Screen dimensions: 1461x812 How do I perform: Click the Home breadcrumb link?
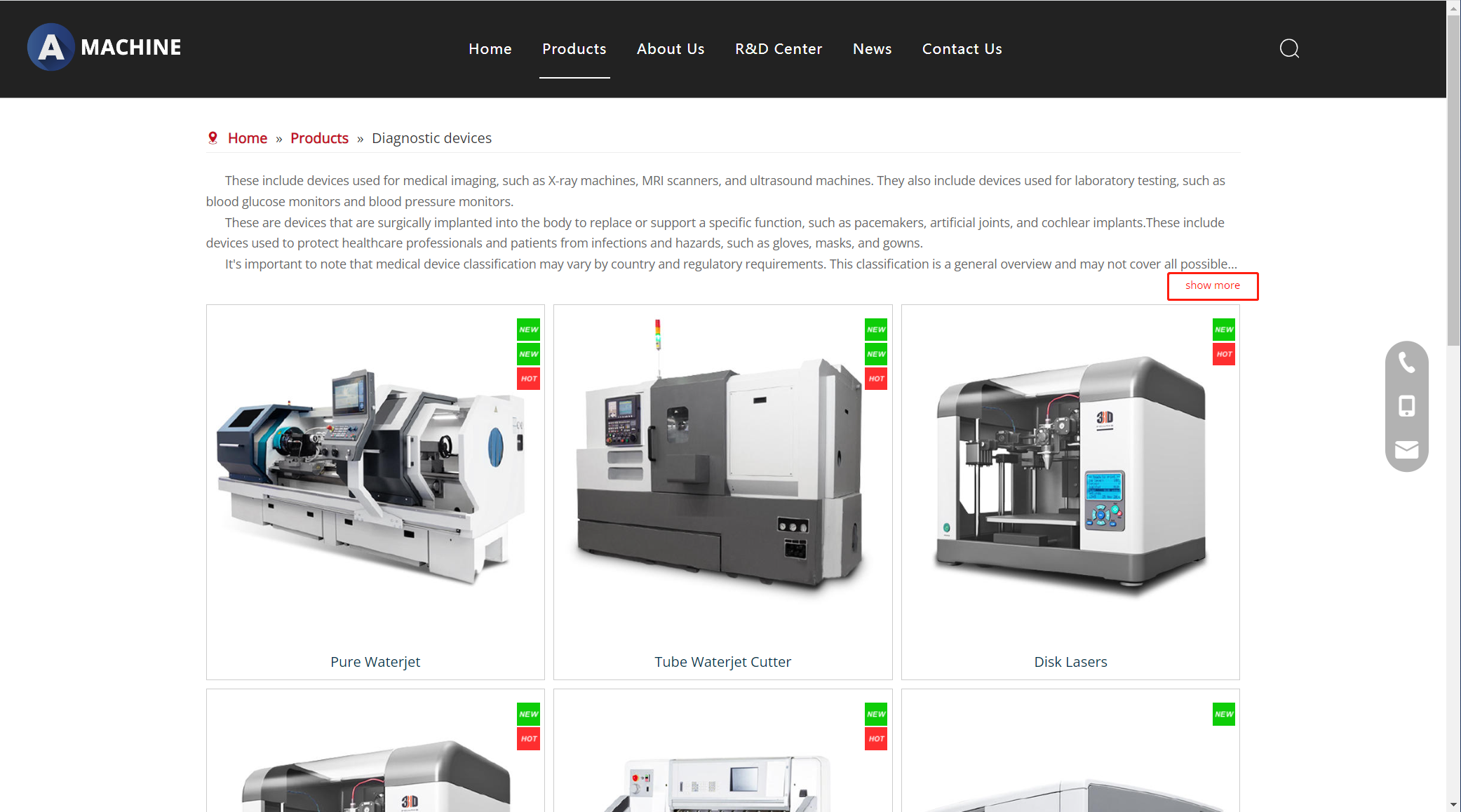pos(247,138)
